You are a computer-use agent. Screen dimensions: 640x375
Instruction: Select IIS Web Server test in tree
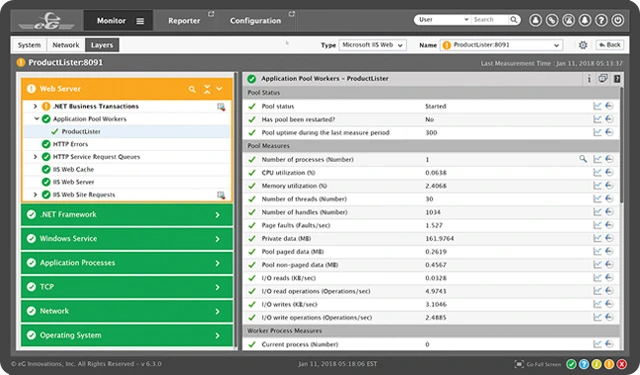[x=73, y=182]
